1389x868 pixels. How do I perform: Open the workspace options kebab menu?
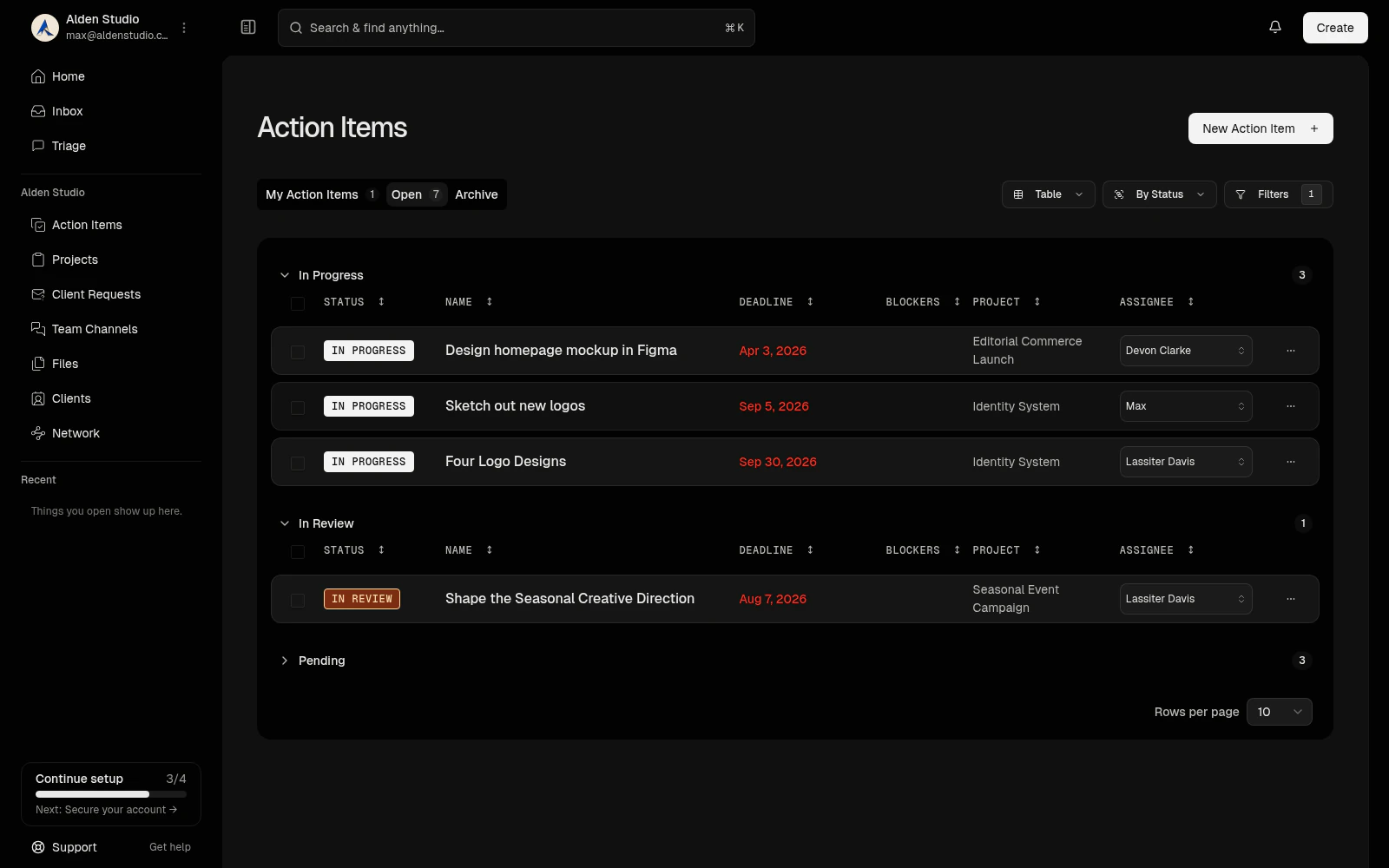(184, 28)
